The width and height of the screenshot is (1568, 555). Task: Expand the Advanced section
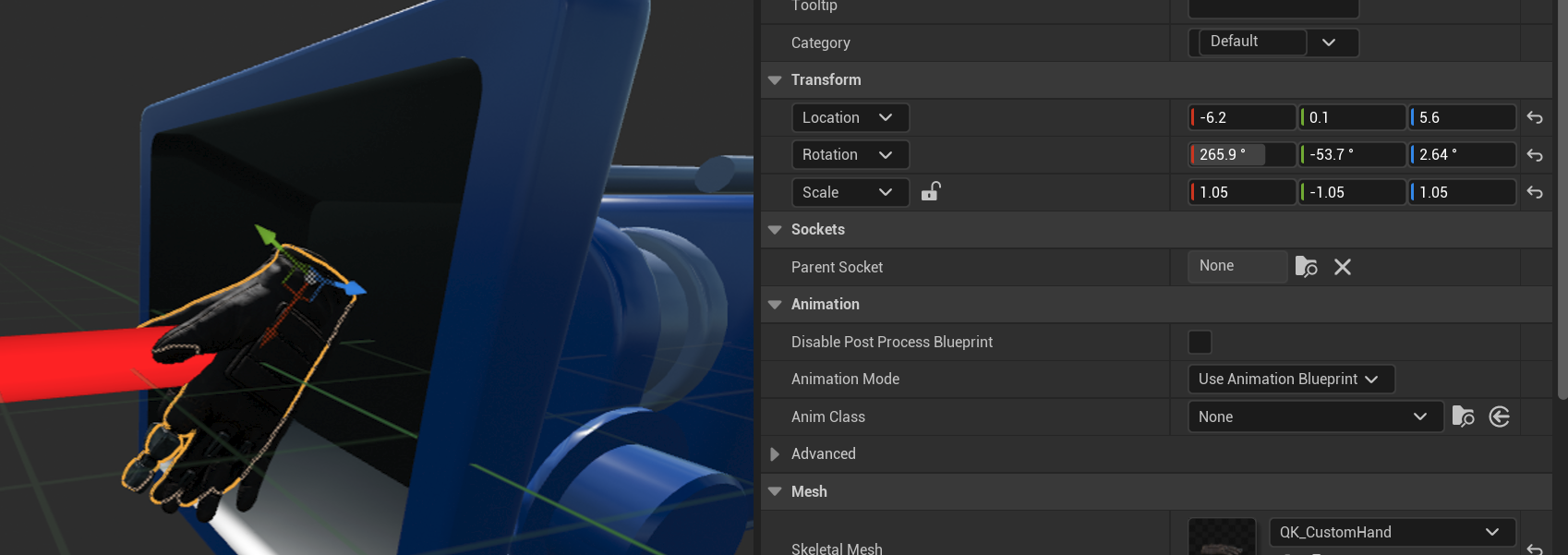click(775, 454)
